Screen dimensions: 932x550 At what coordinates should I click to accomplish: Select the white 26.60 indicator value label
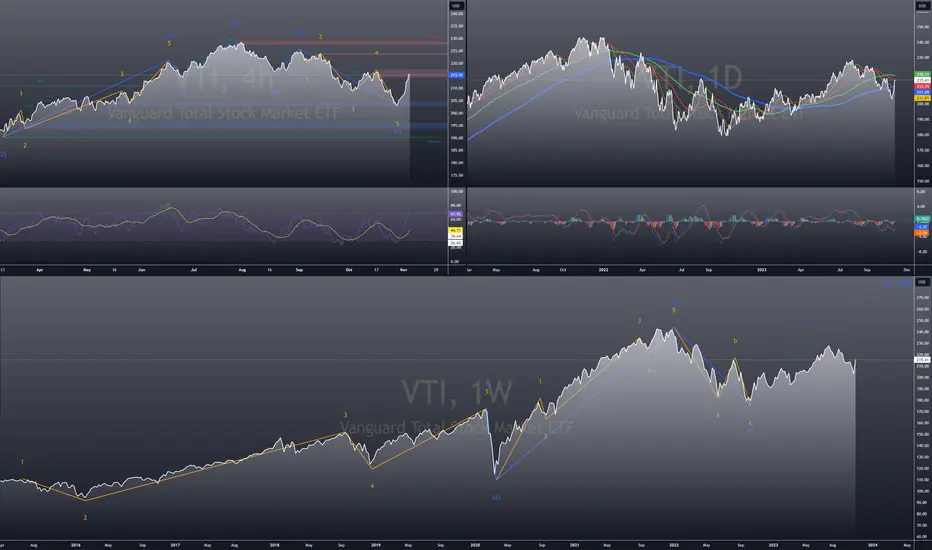[456, 243]
